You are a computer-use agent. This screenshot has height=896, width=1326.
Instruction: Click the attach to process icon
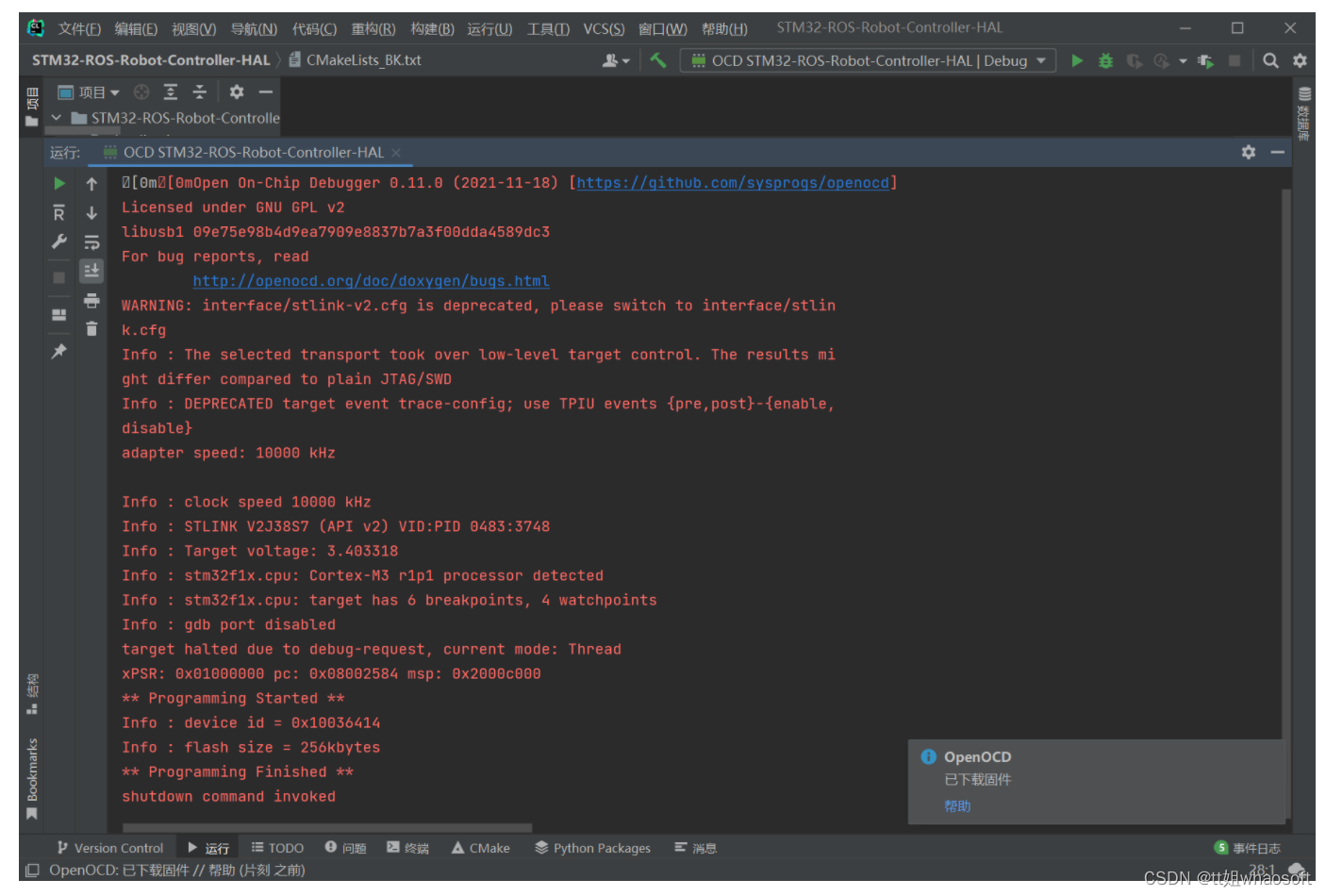click(x=1205, y=60)
